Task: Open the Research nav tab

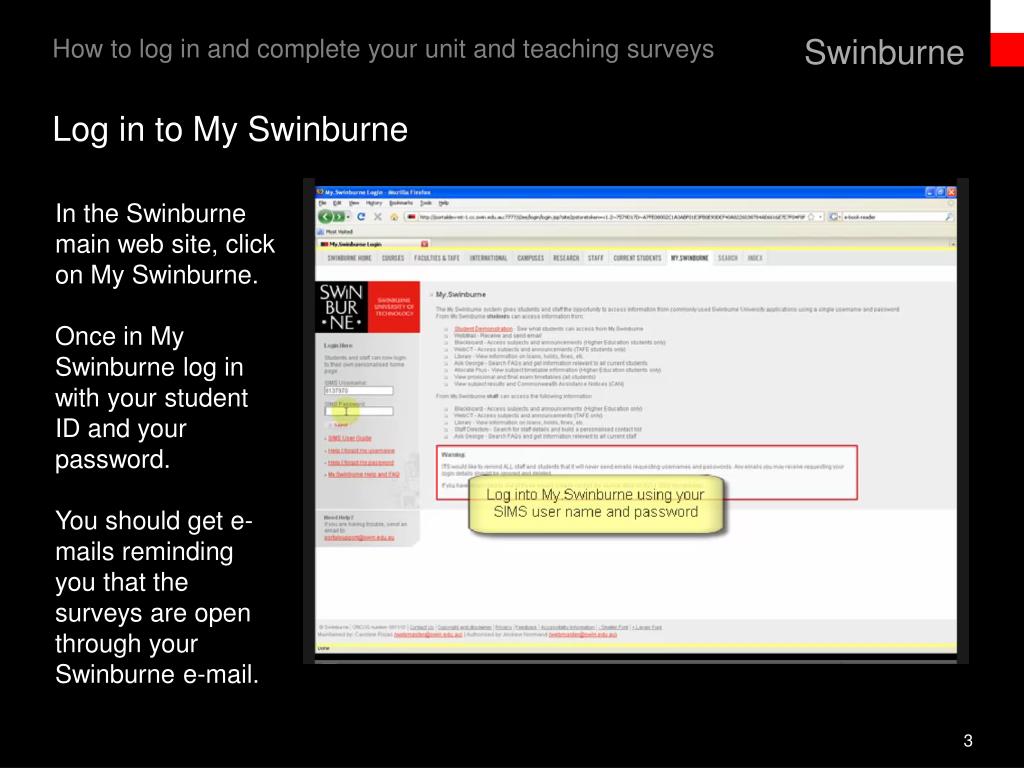Action: coord(566,258)
